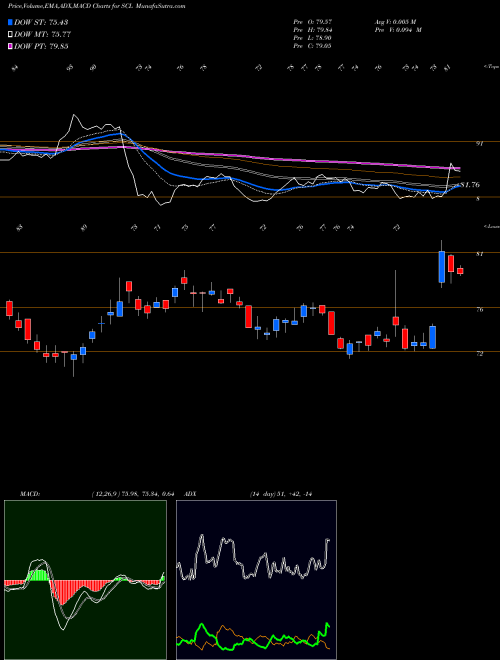Click the ADX panel title label
Viewport: 500px width, 660px height.
click(x=191, y=494)
